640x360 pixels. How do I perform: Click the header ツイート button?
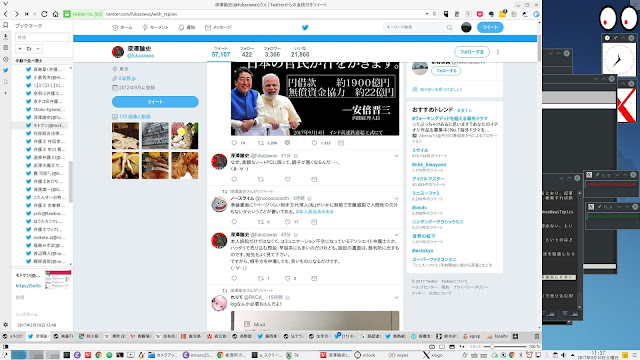pos(490,27)
